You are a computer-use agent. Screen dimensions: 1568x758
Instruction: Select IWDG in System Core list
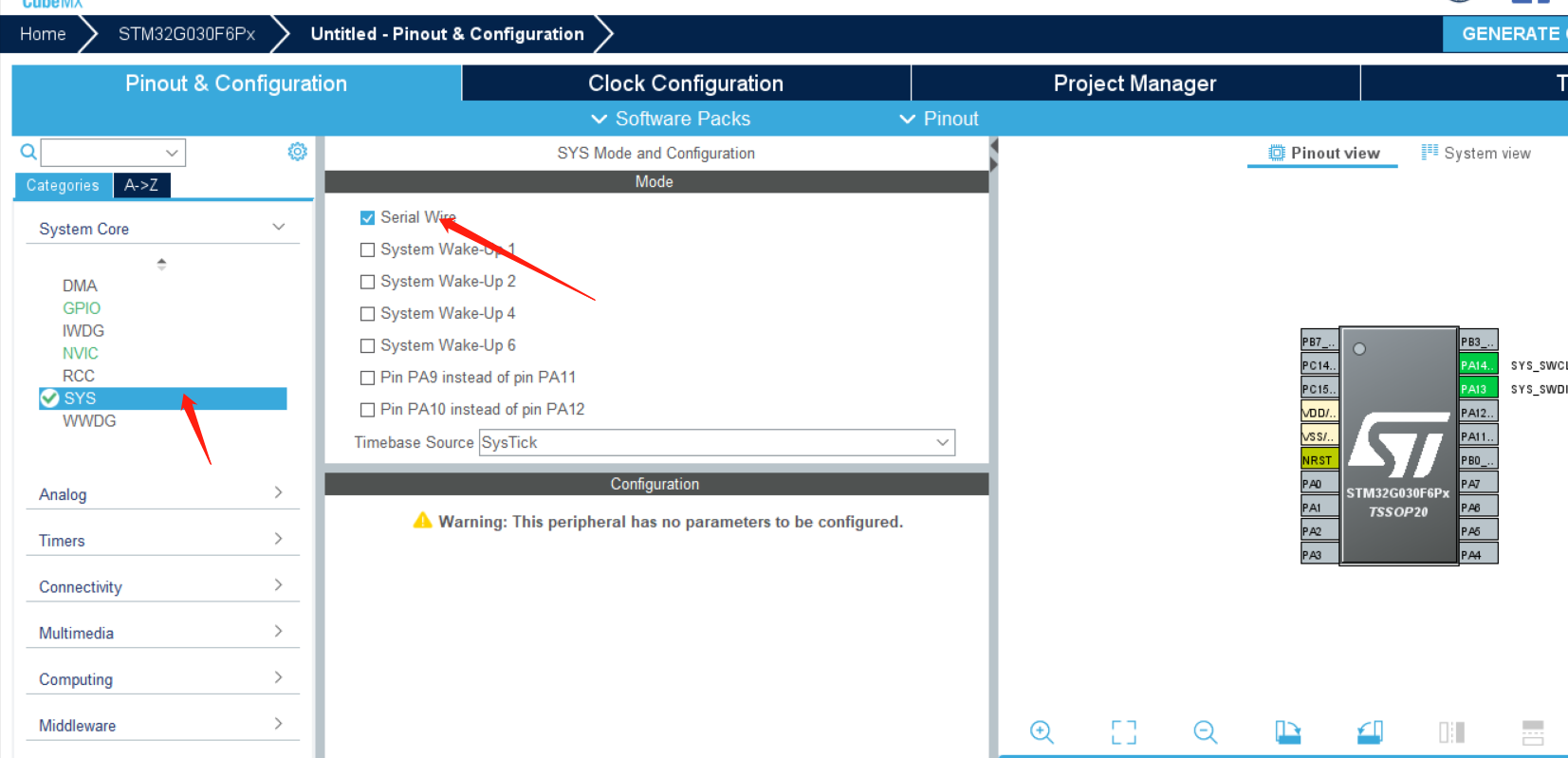[x=83, y=331]
